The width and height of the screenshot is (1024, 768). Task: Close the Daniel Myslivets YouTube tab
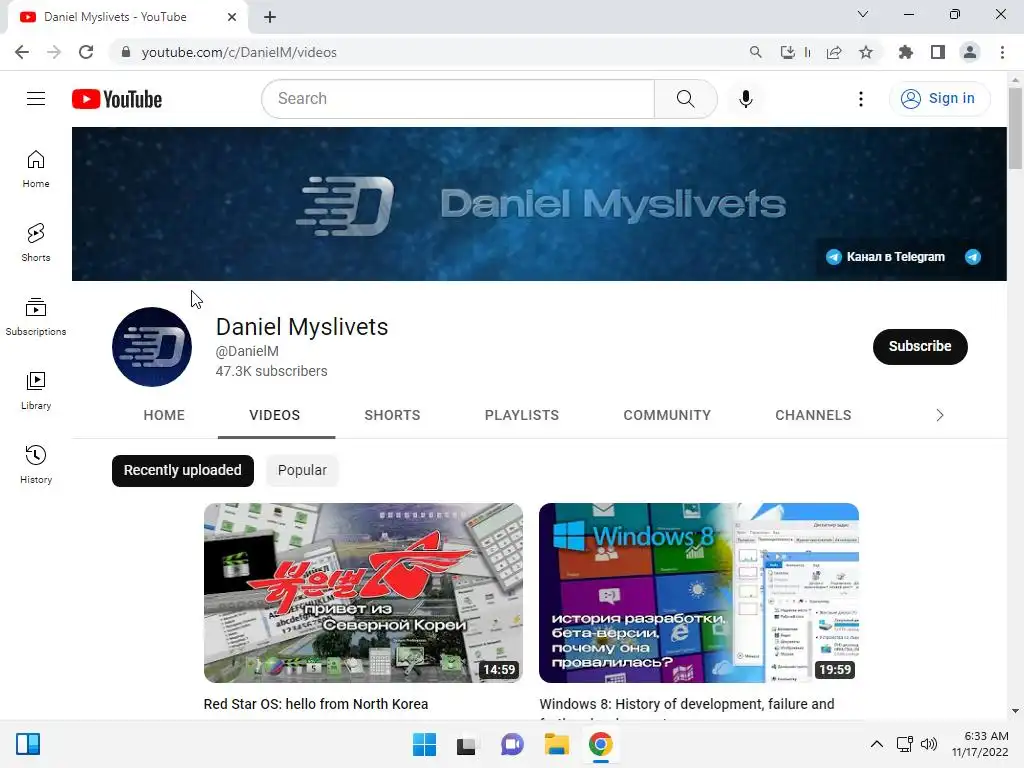[232, 17]
